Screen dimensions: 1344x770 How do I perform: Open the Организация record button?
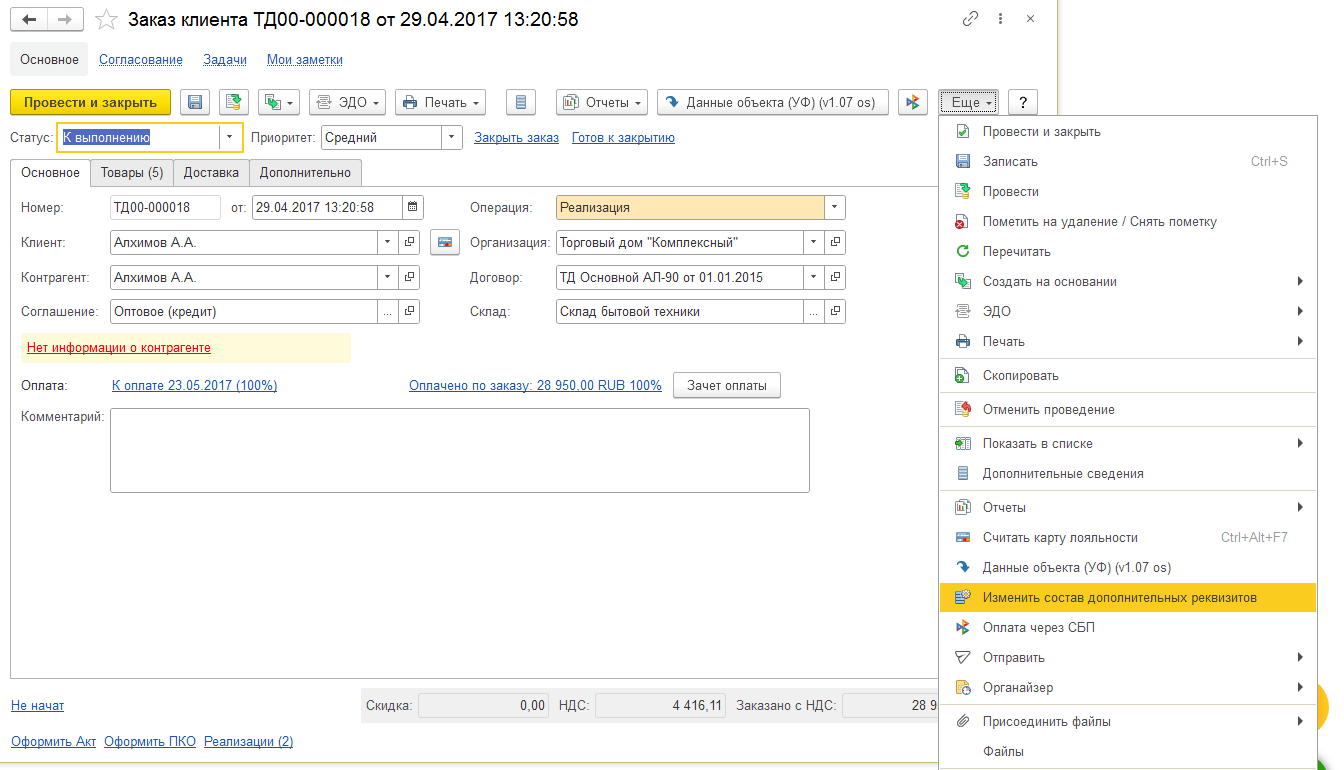click(x=835, y=242)
